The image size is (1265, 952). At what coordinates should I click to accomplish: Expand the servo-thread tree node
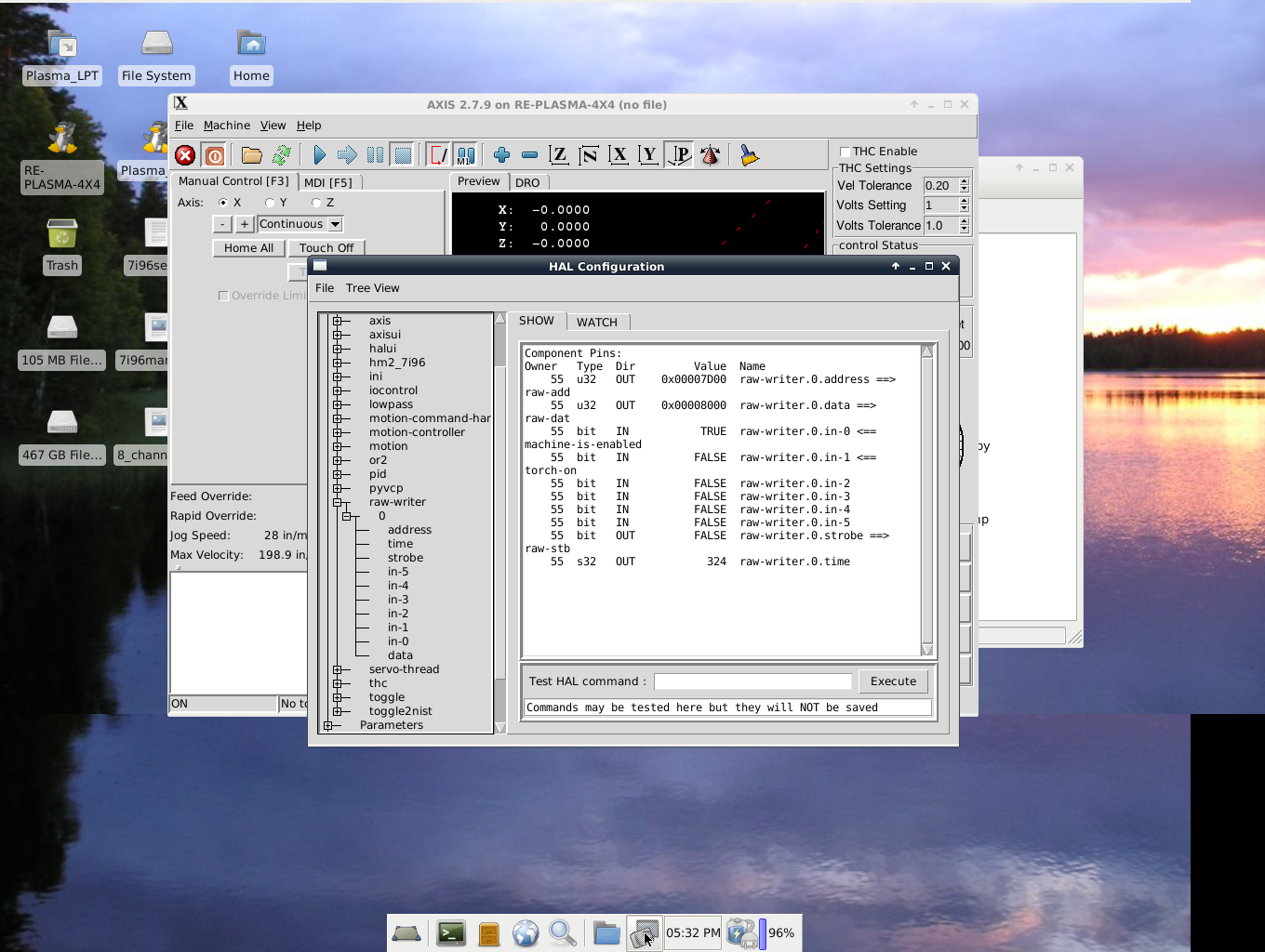tap(337, 669)
